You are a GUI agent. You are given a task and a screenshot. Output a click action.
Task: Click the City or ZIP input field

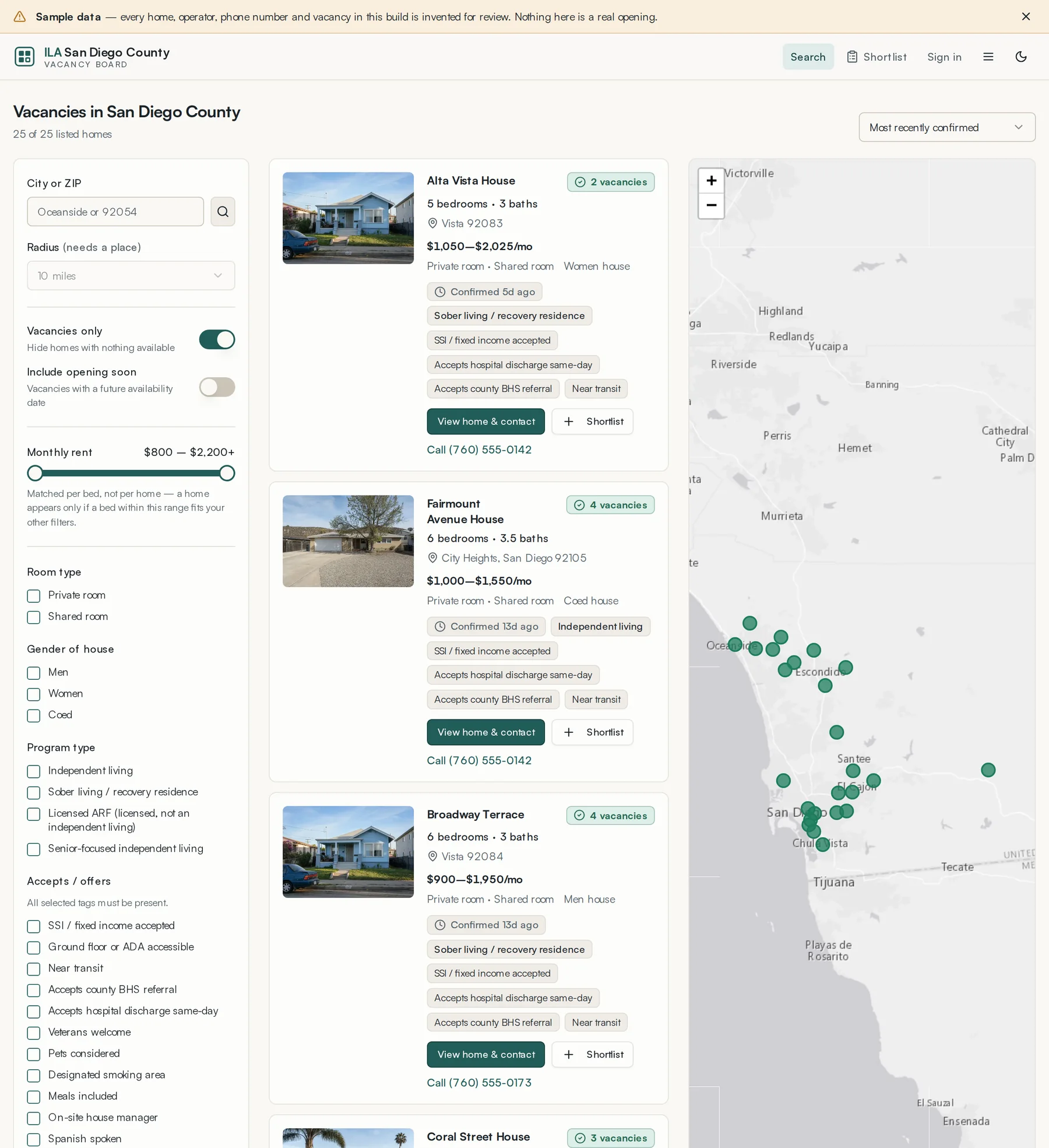[x=115, y=212]
